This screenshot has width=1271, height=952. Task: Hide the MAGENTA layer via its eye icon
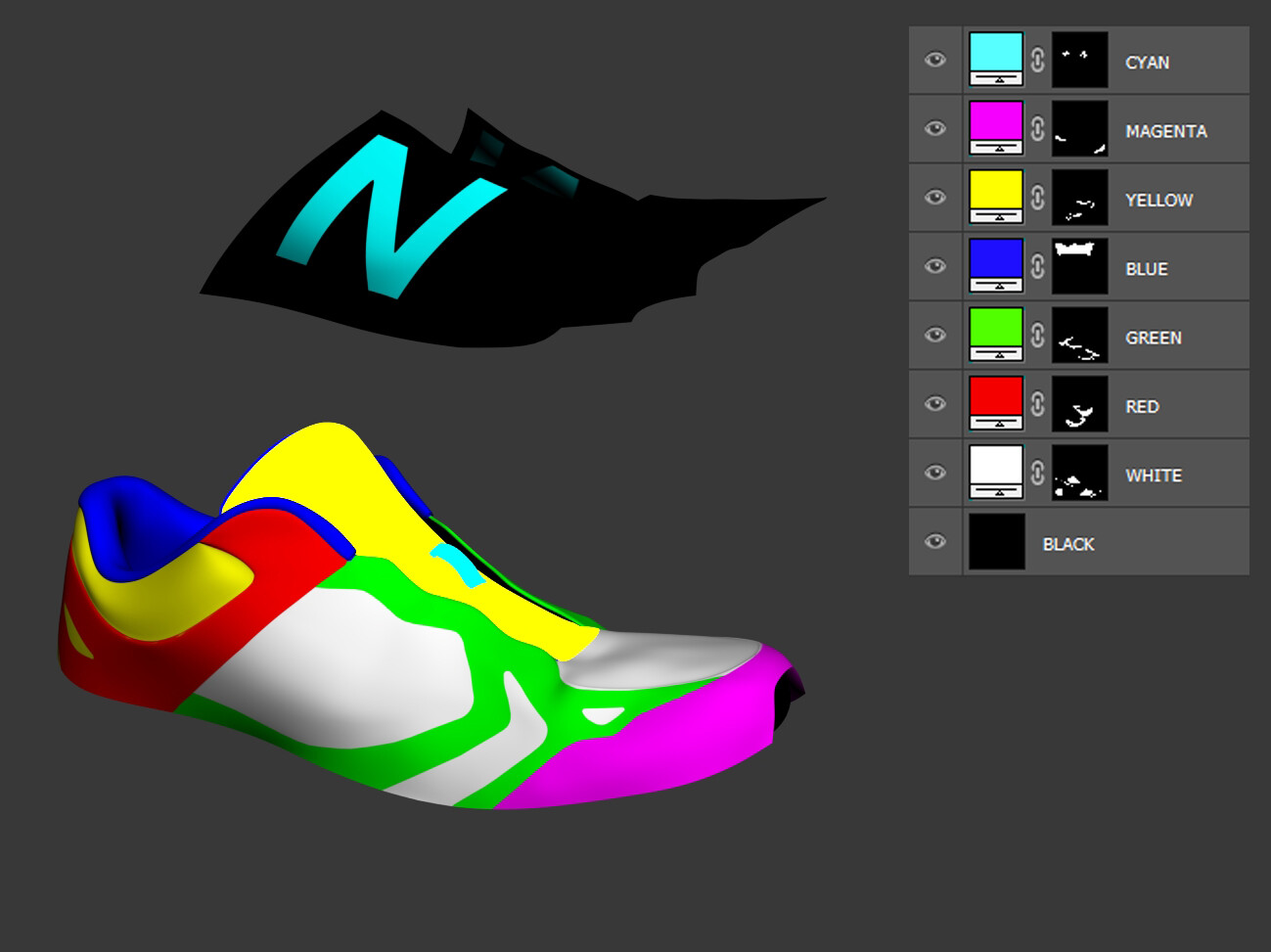coord(935,128)
